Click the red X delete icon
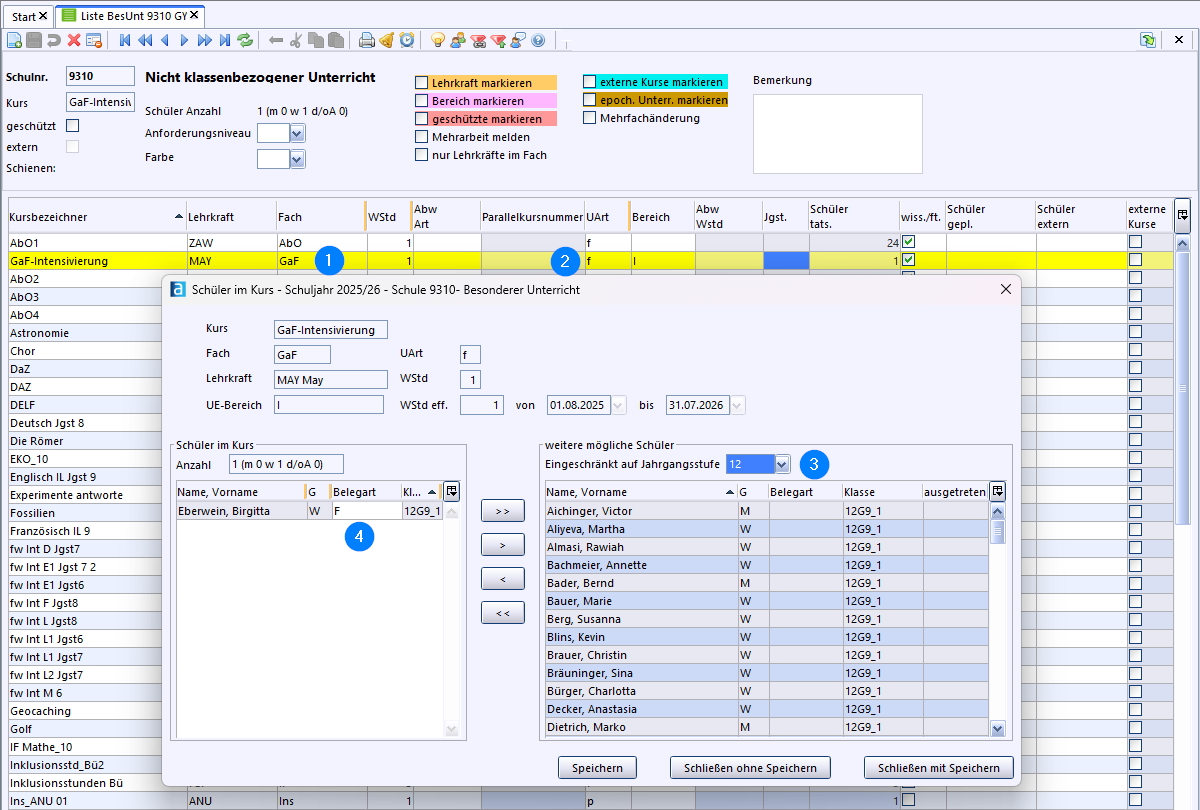Screen dimensions: 1200x810 (x=74, y=40)
